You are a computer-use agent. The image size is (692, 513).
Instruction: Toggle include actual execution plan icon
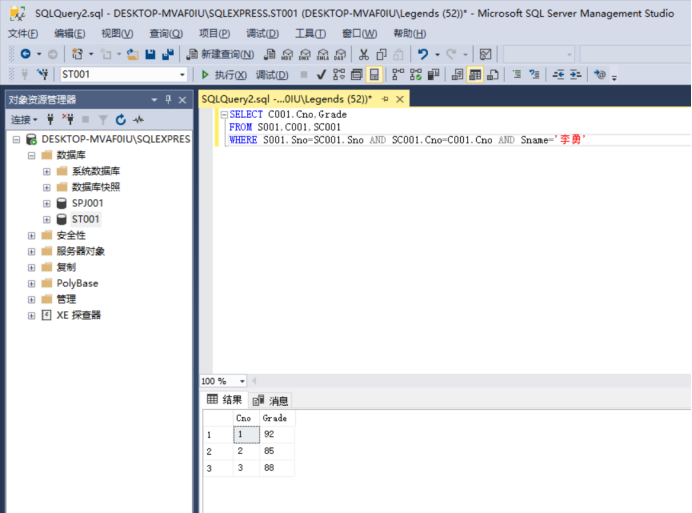[x=398, y=74]
